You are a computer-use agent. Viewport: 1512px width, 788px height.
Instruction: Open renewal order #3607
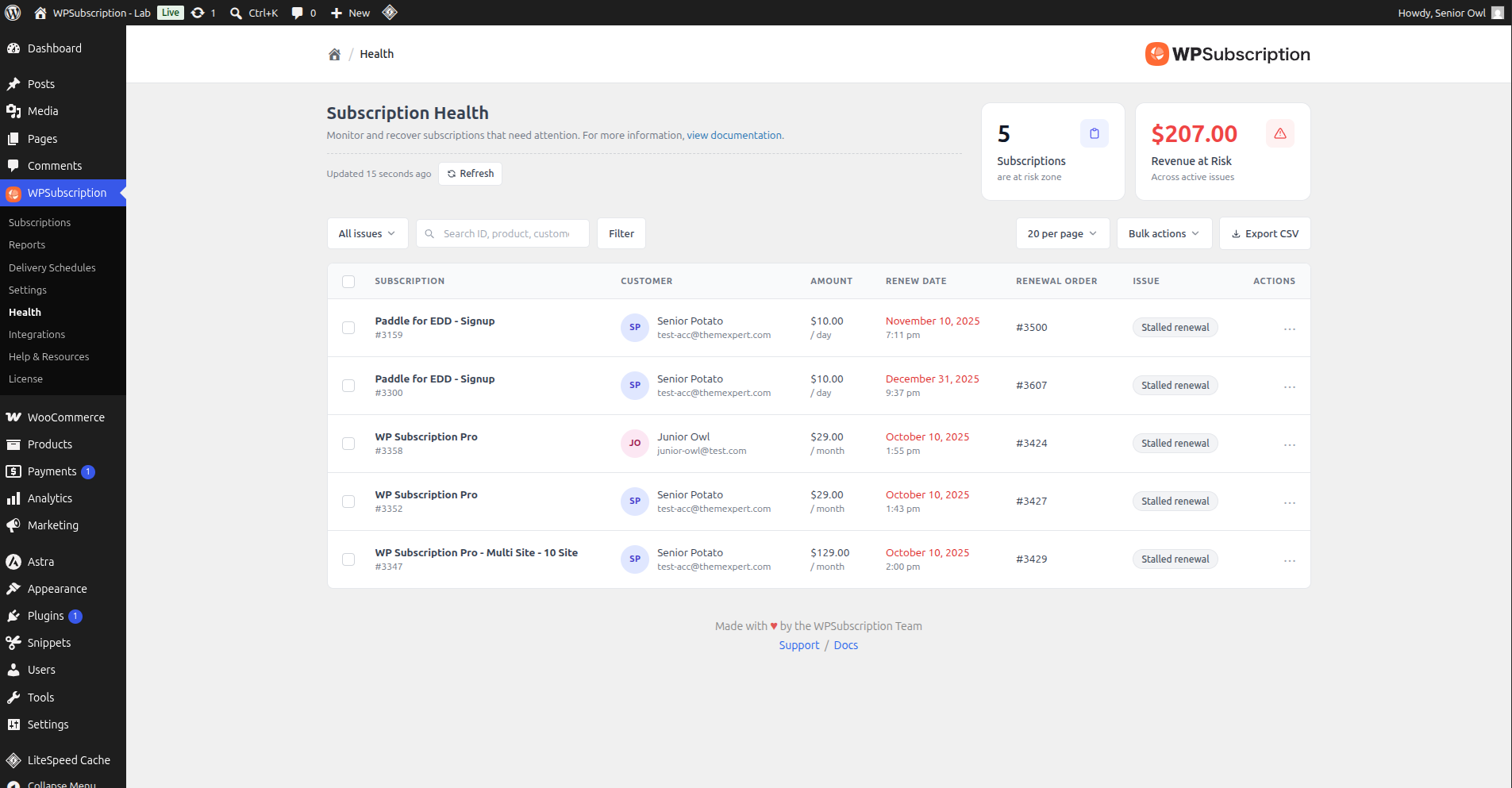(1032, 386)
